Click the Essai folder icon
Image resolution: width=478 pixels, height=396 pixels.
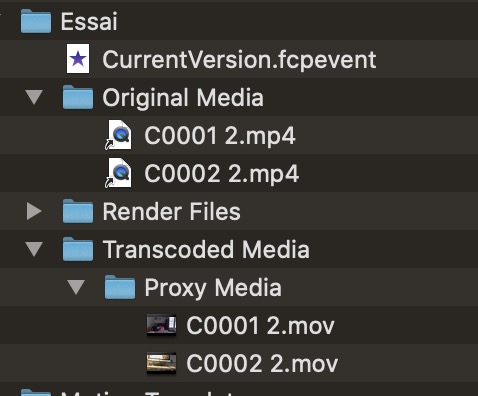click(x=36, y=21)
